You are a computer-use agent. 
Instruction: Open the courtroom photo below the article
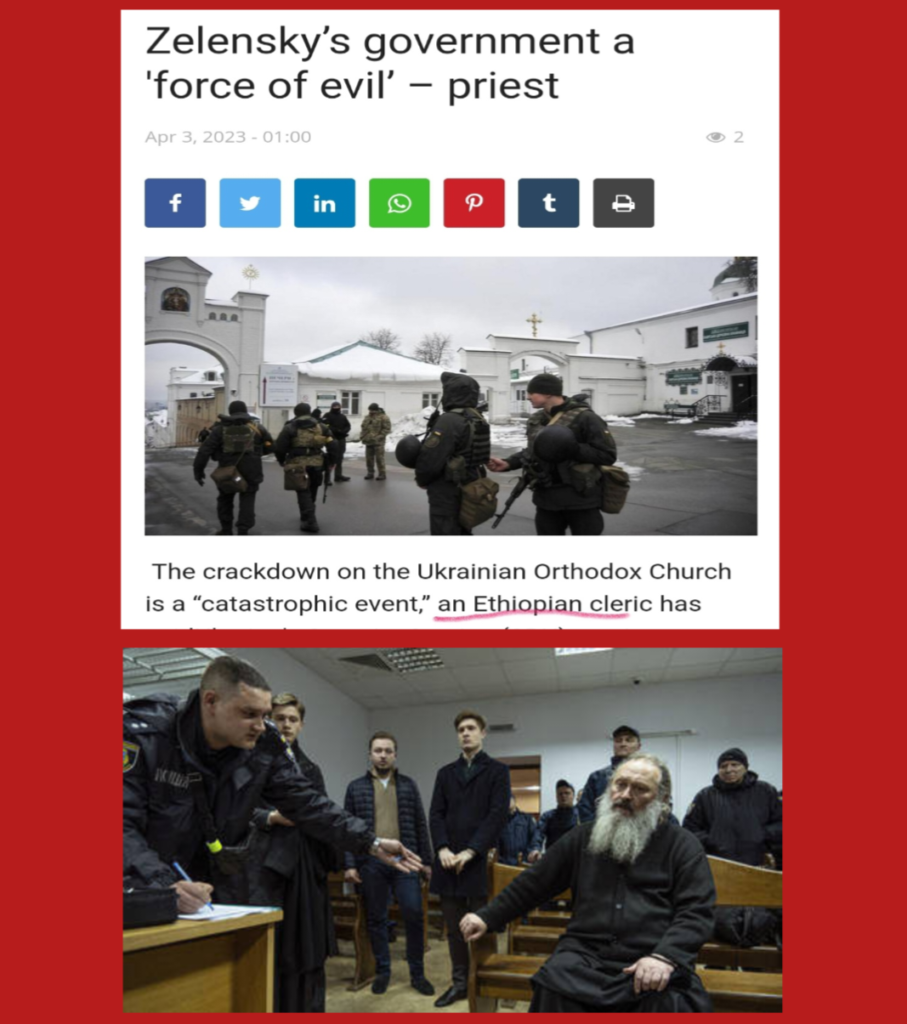[453, 830]
